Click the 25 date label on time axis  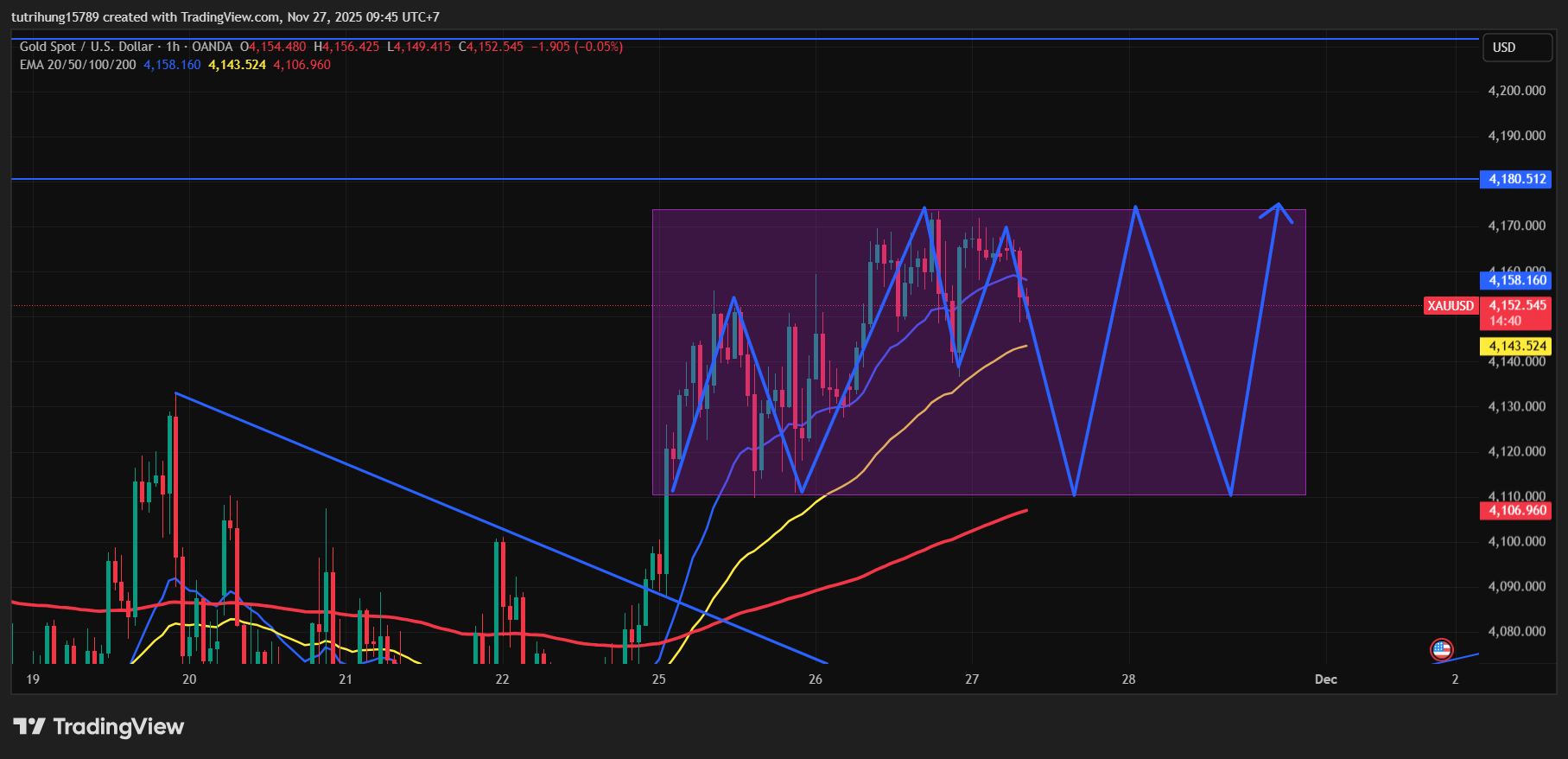click(x=659, y=679)
